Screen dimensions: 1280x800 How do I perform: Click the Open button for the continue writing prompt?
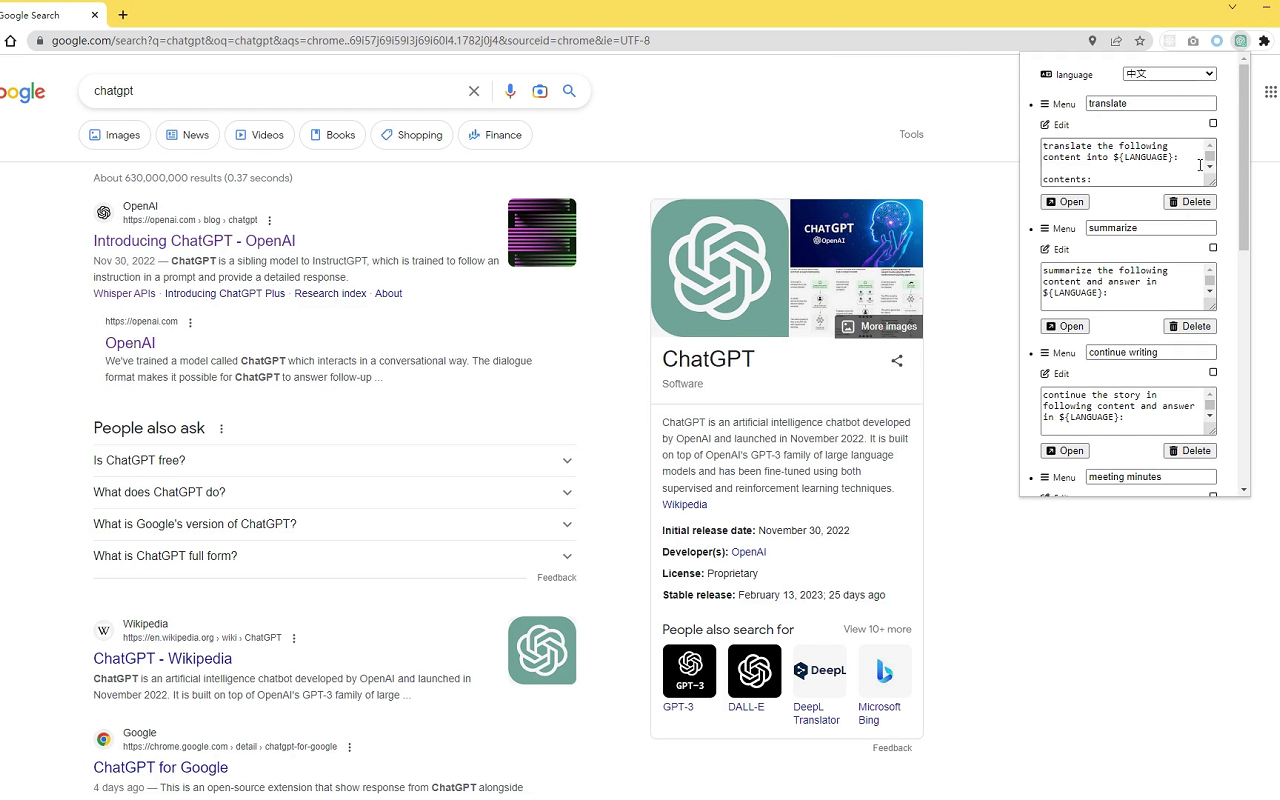tap(1065, 451)
